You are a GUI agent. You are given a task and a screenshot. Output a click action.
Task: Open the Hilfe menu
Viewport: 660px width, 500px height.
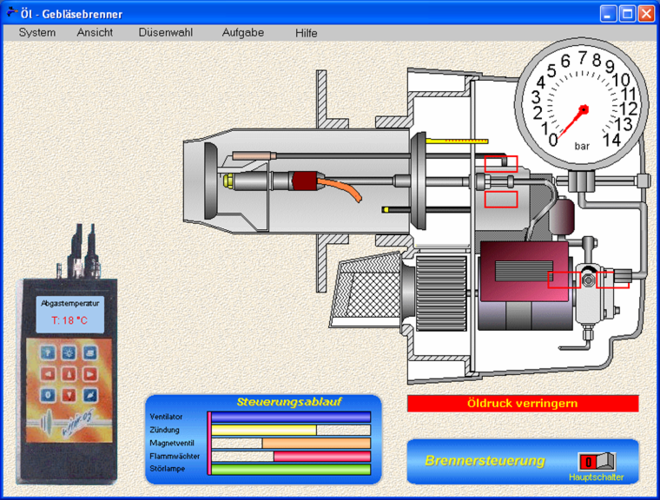click(306, 32)
